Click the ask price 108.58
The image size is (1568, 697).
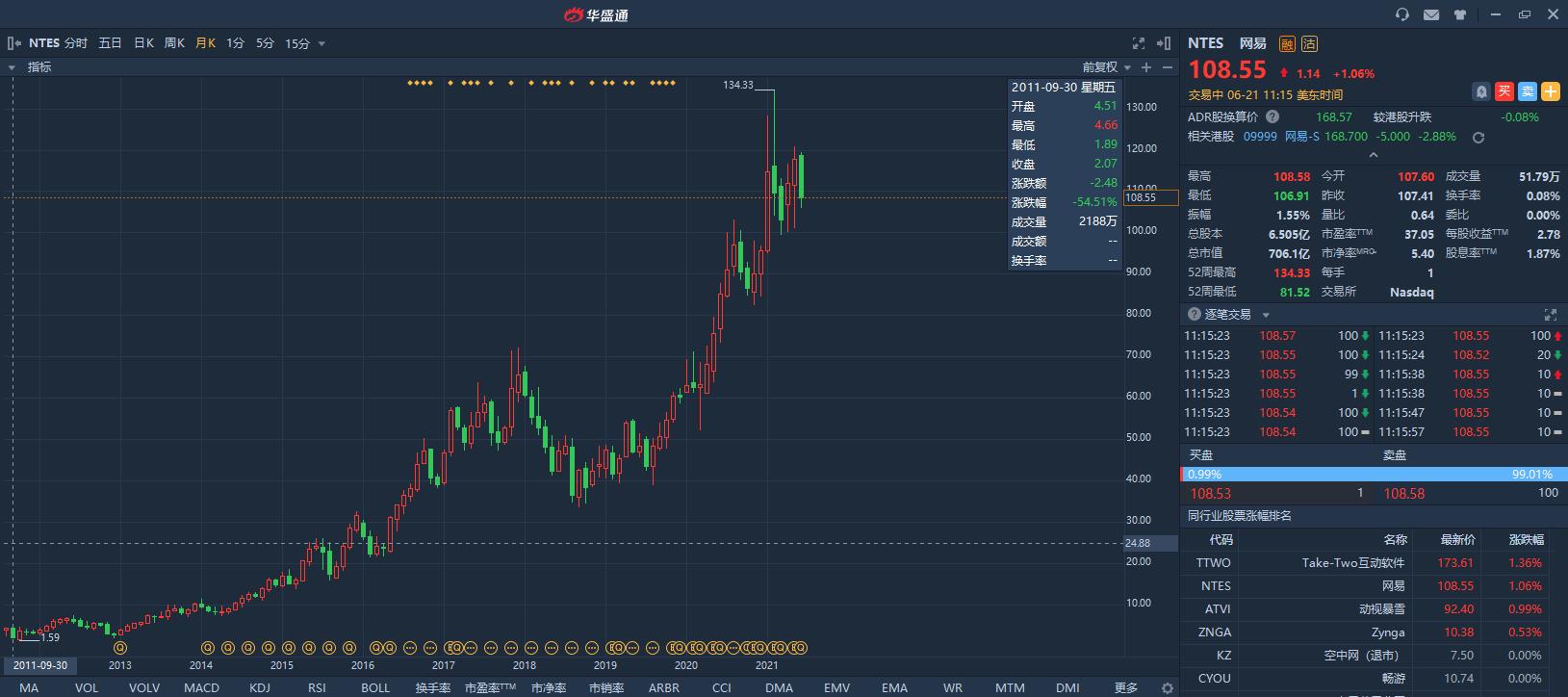(x=1403, y=494)
